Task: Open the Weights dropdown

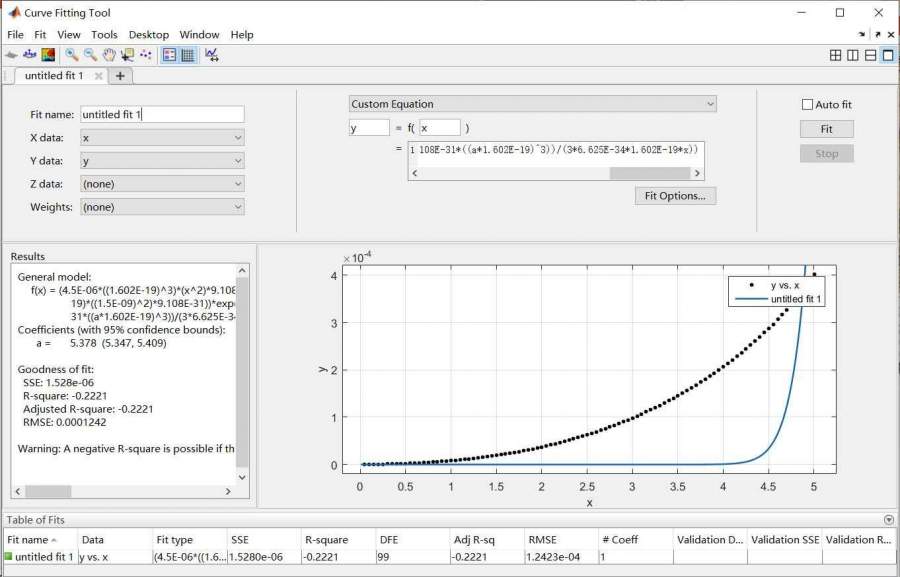Action: point(161,207)
